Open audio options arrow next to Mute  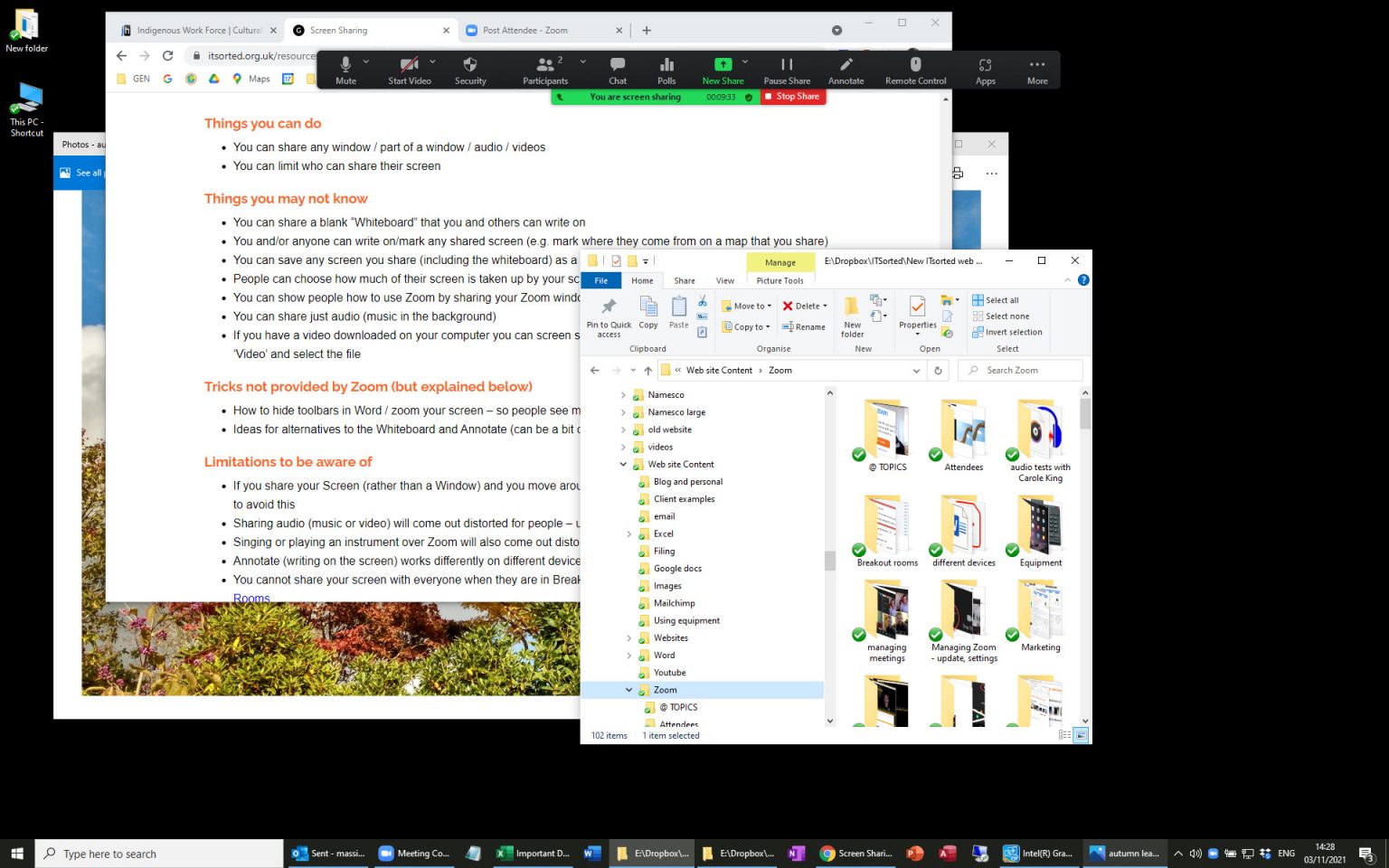tap(366, 61)
